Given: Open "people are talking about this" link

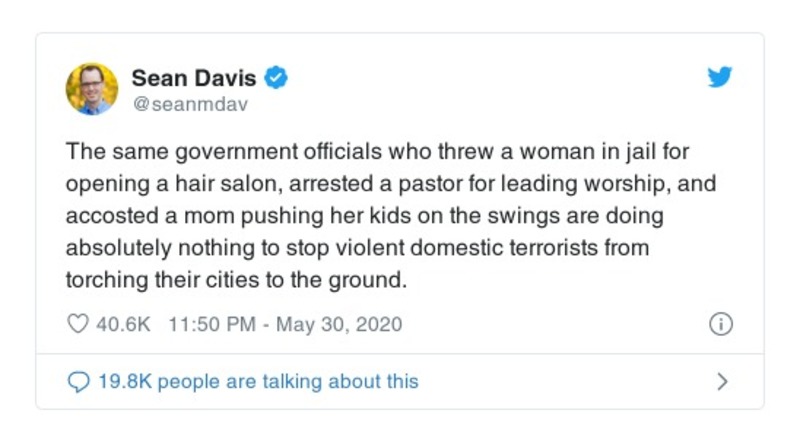Looking at the screenshot, I should click(288, 381).
